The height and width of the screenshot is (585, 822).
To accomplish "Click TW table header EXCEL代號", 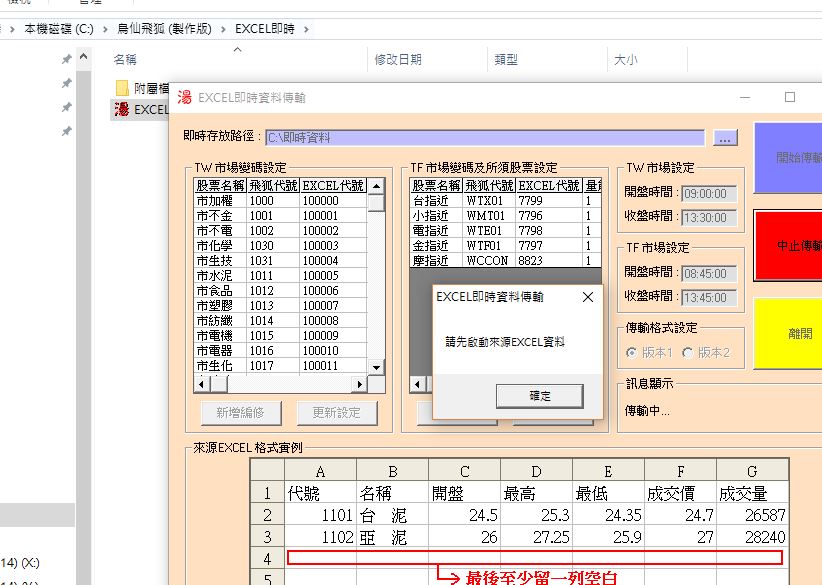I will [x=333, y=186].
